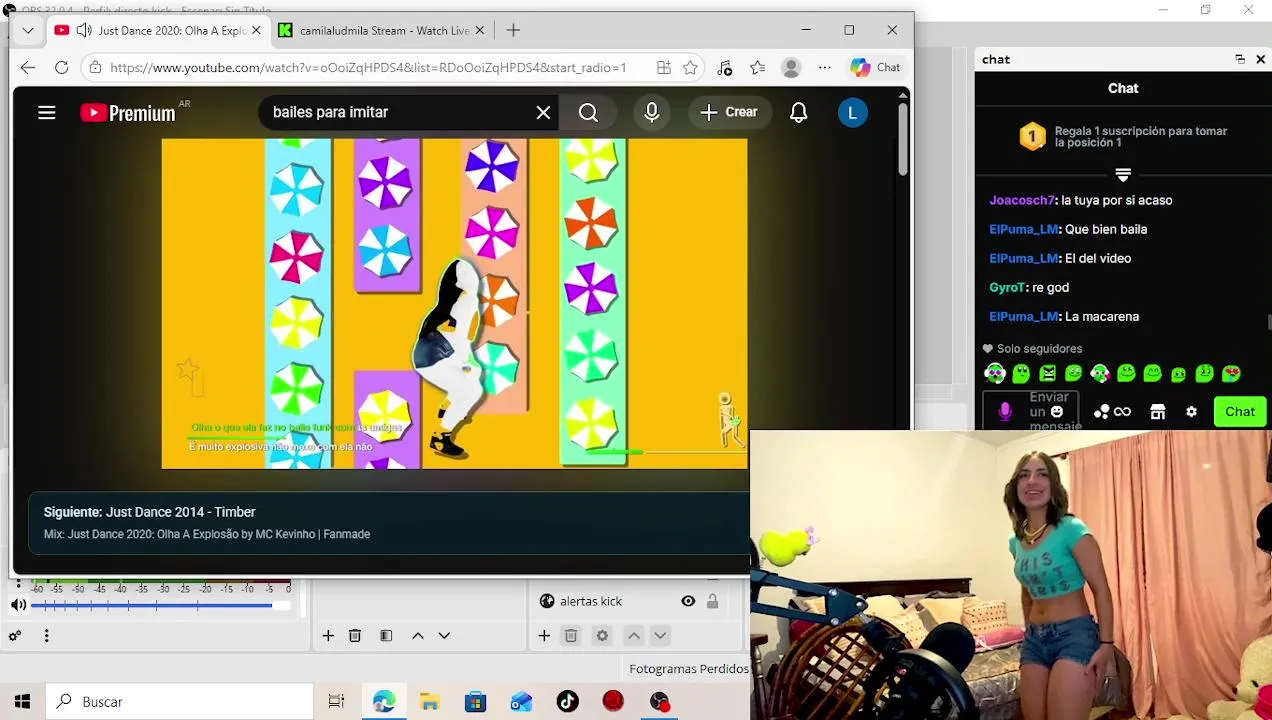1272x720 pixels.
Task: Open the shop storefront icon in chat
Action: pyautogui.click(x=1158, y=412)
